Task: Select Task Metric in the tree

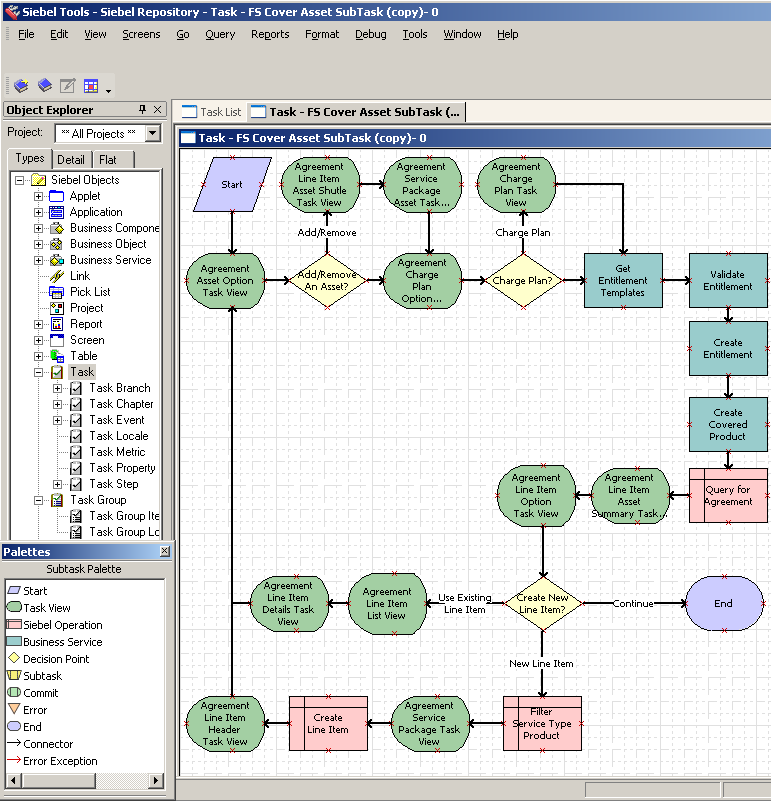Action: (117, 452)
